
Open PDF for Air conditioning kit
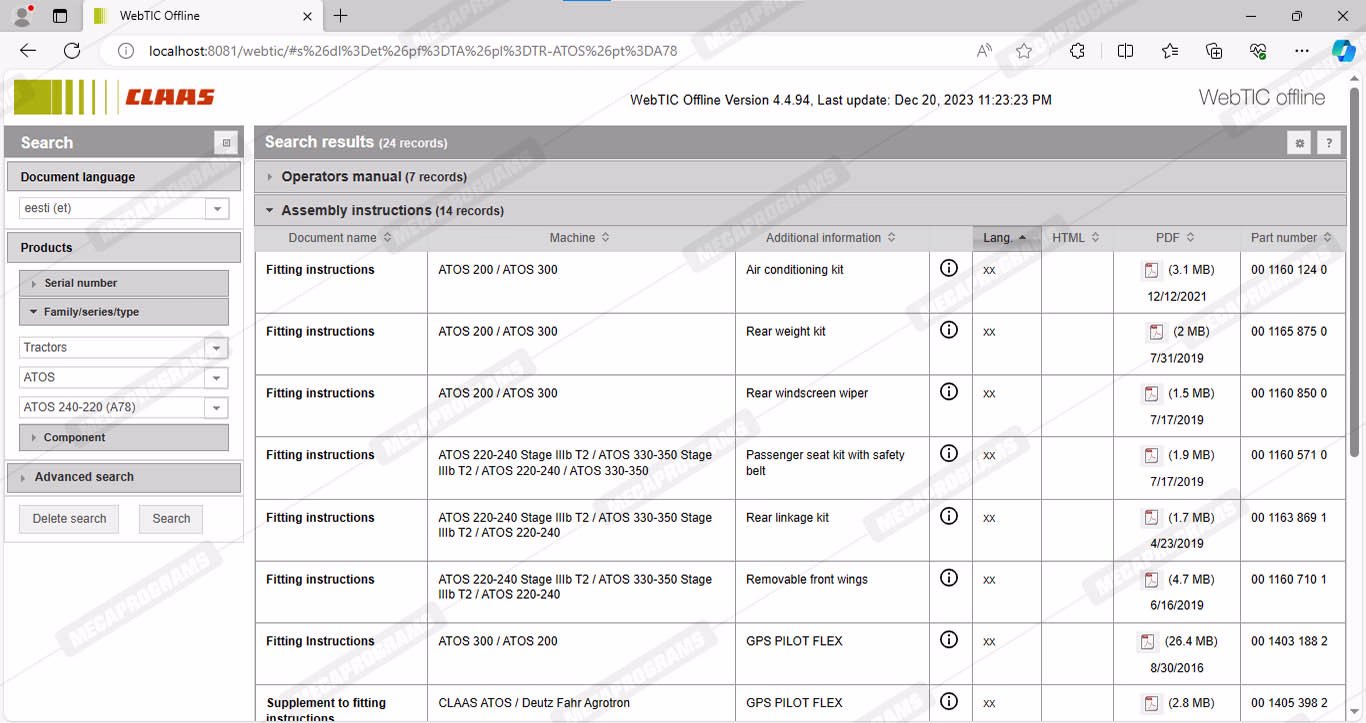tap(1151, 270)
